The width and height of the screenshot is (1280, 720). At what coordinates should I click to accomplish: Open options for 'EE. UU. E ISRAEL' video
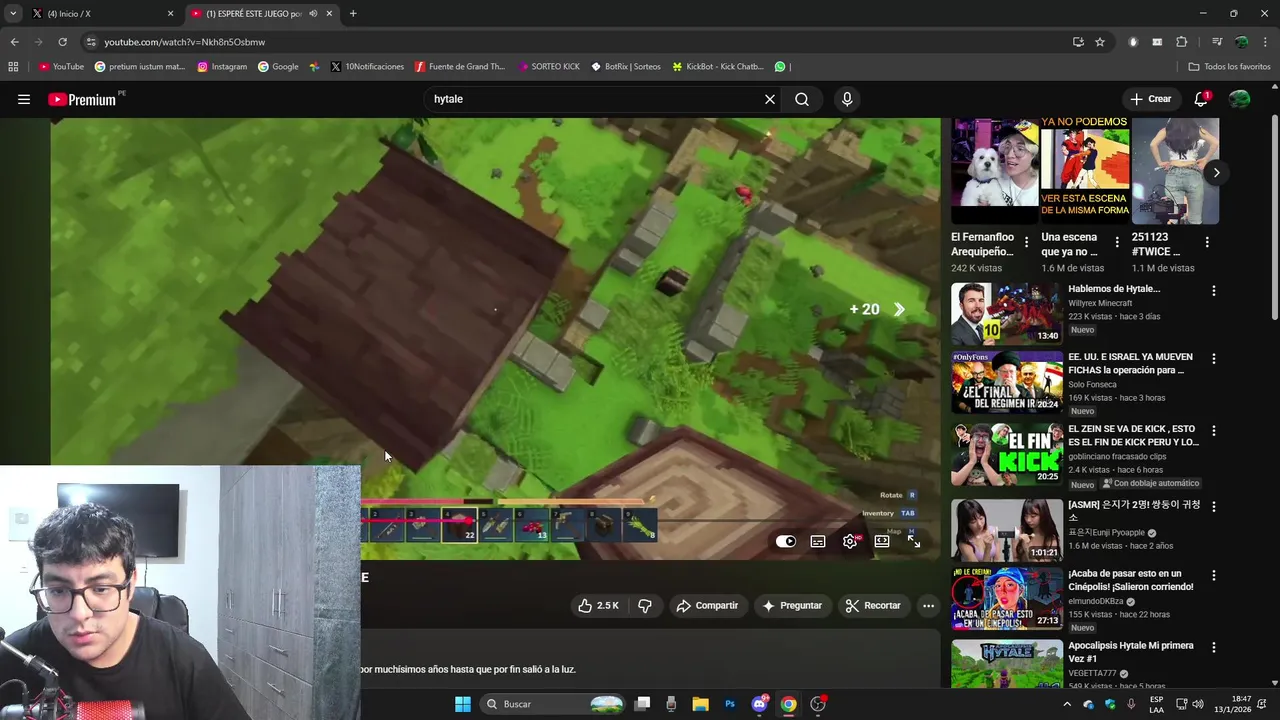1214,359
